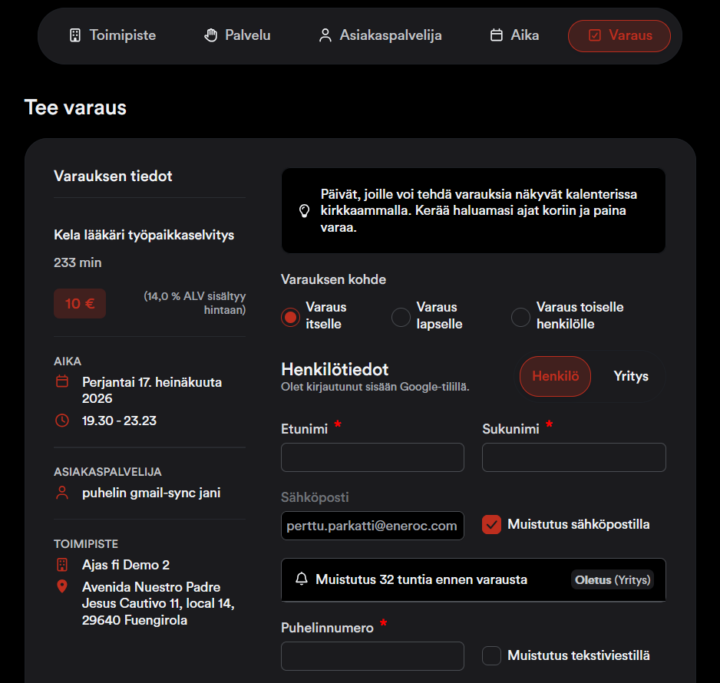The height and width of the screenshot is (683, 720).
Task: Click the time range 19.30 - 23.23
Action: (119, 421)
